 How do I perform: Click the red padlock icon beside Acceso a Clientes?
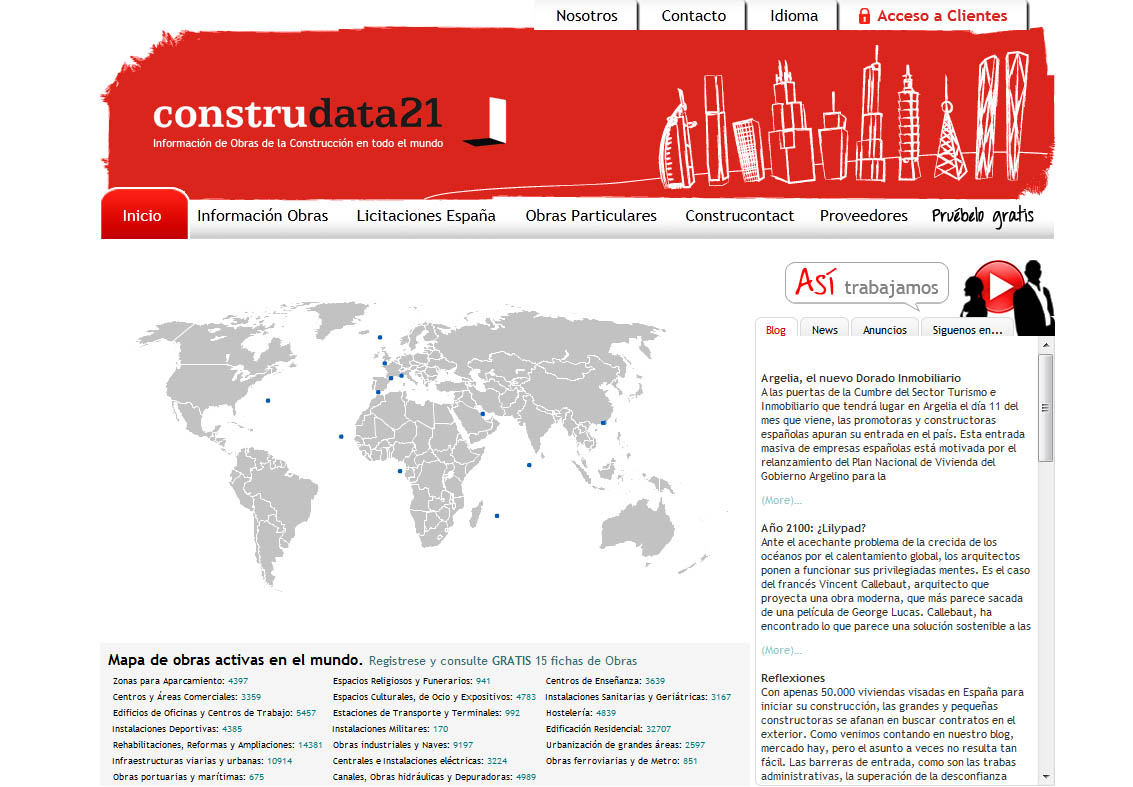coord(864,16)
